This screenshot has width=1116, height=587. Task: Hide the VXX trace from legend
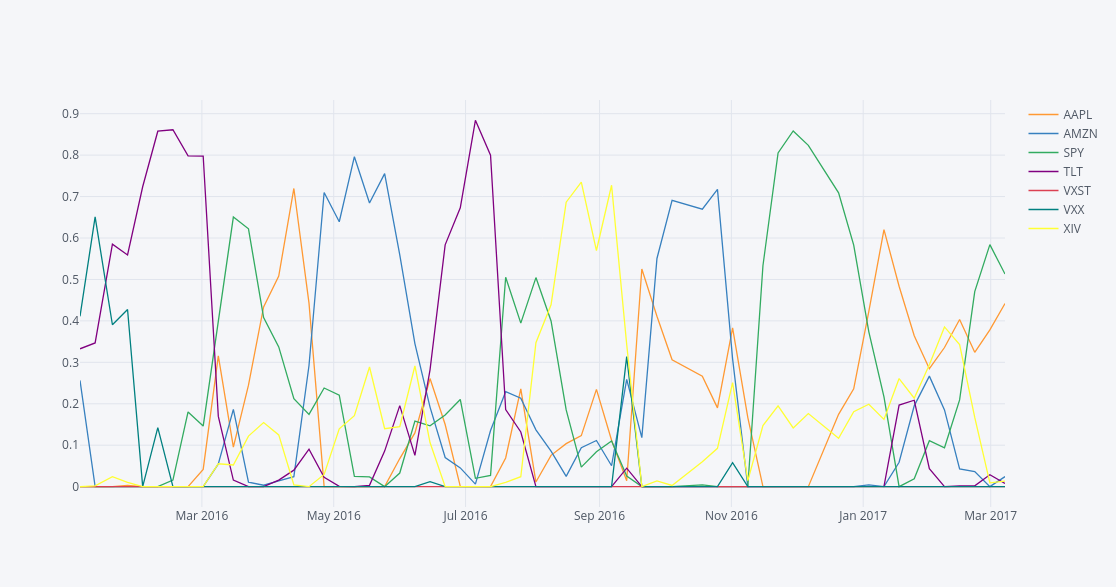click(x=1074, y=210)
